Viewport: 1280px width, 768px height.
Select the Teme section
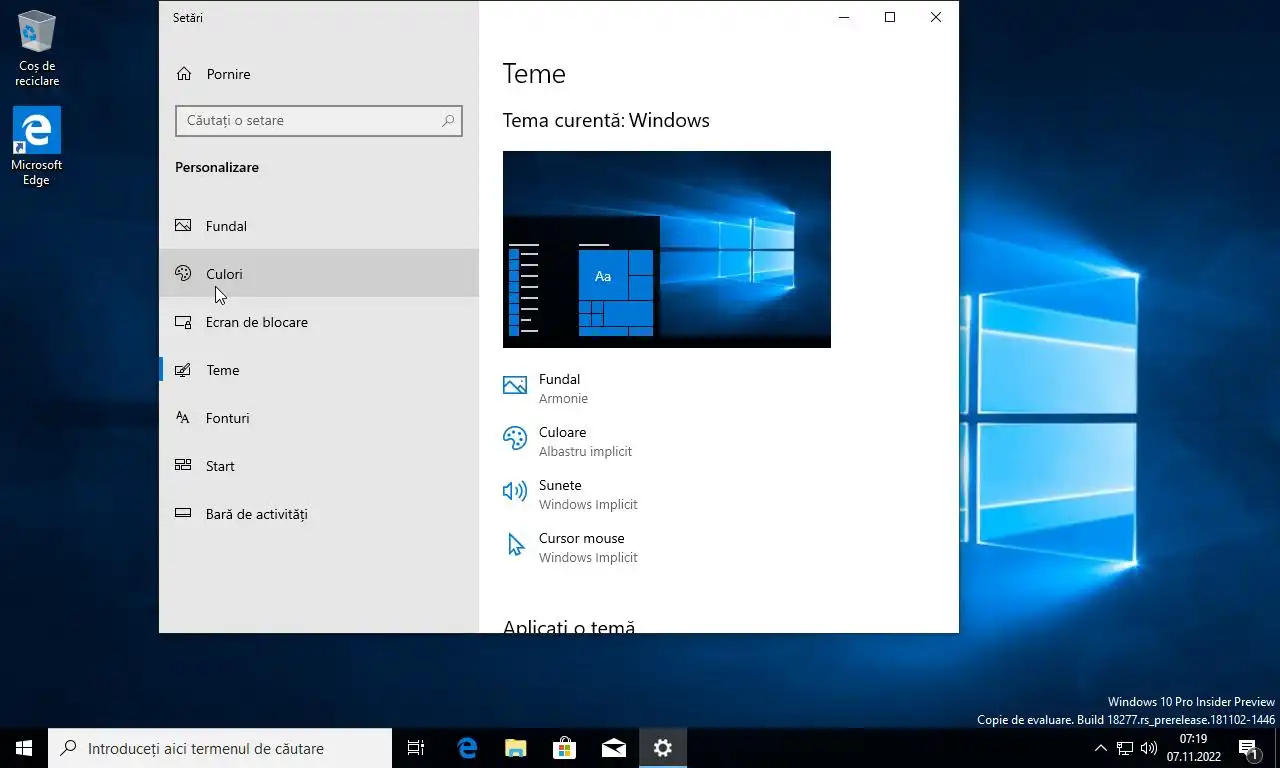pyautogui.click(x=319, y=370)
